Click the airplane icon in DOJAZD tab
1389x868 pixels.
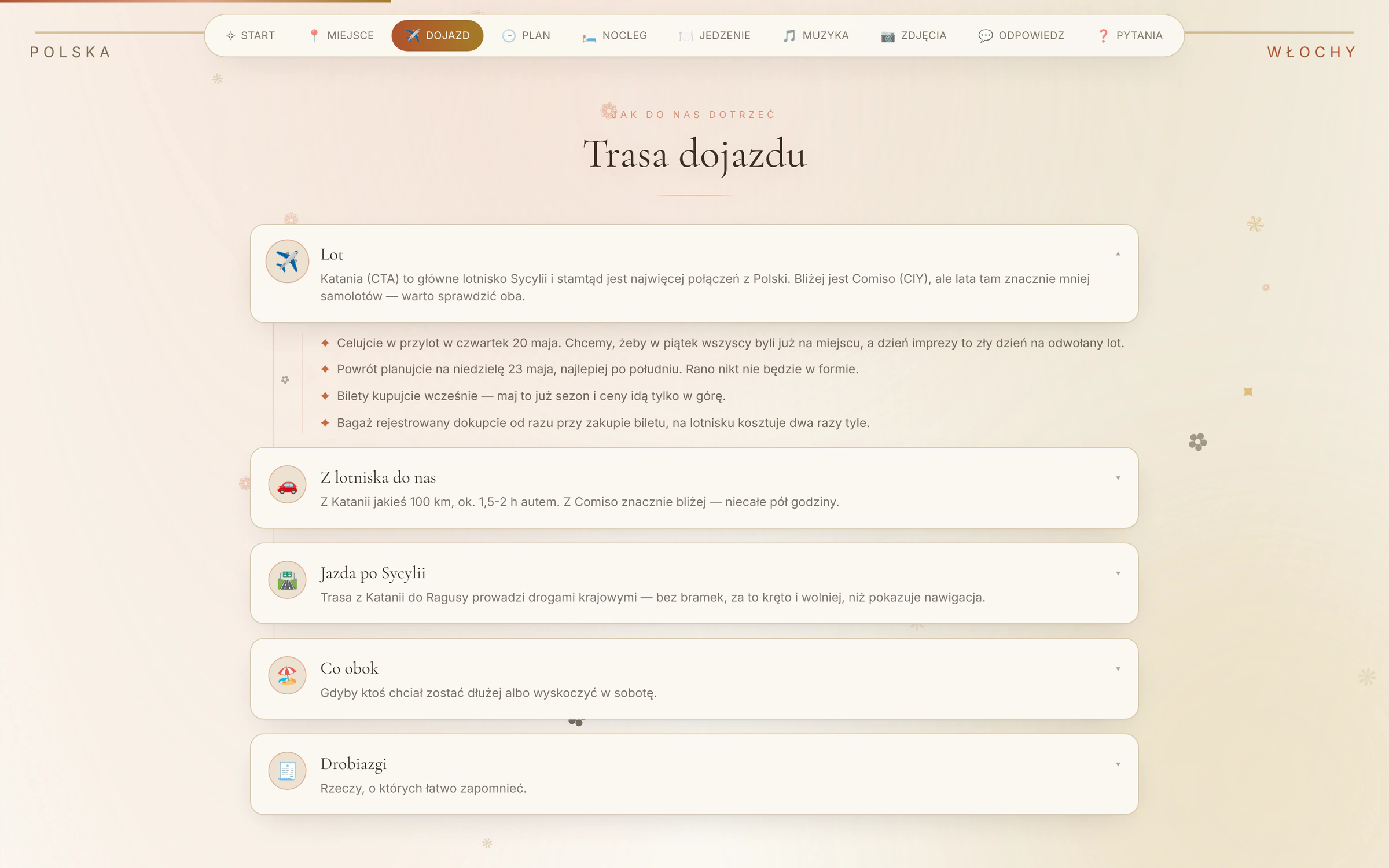point(413,36)
